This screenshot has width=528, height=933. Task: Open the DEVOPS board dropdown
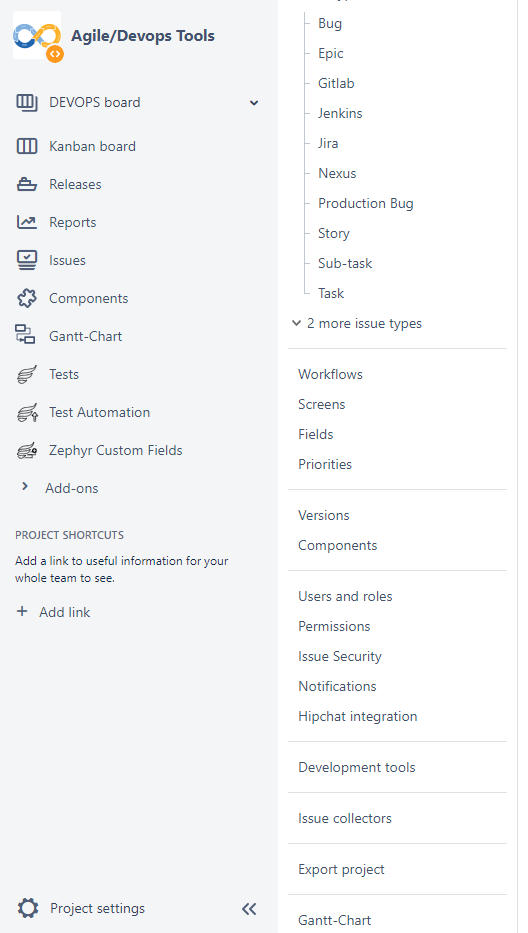(x=254, y=103)
